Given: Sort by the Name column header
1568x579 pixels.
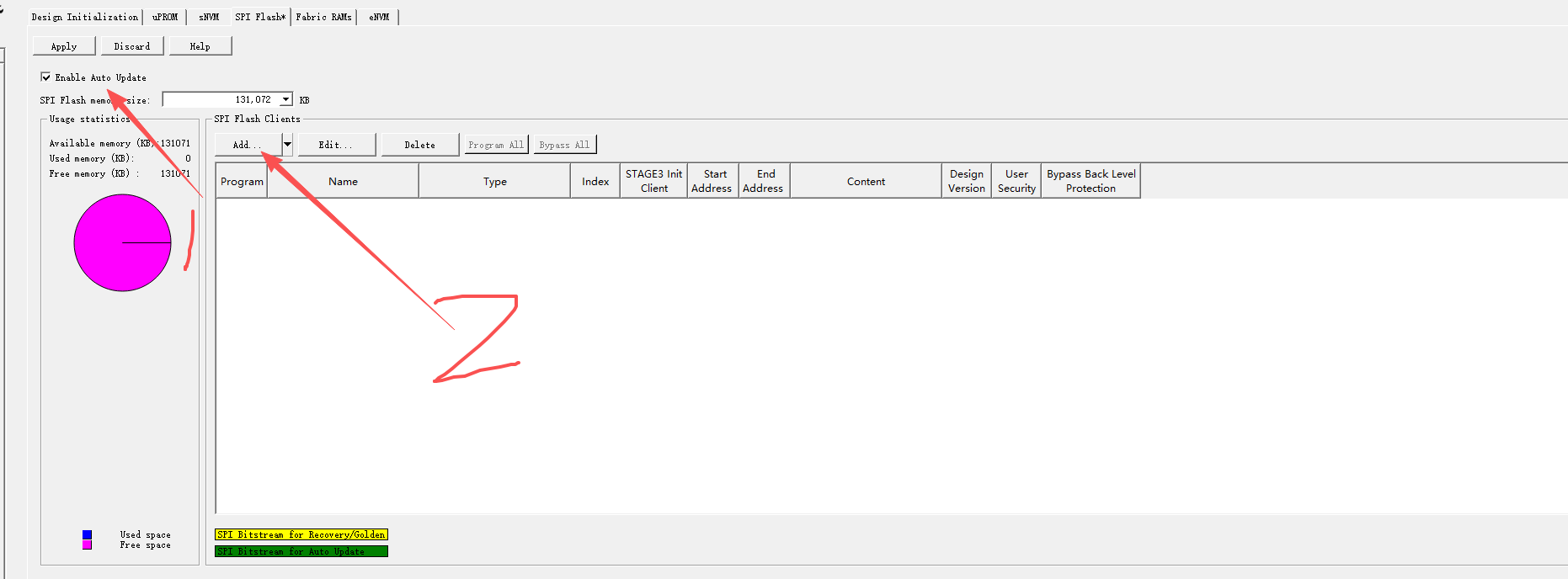Looking at the screenshot, I should point(343,181).
